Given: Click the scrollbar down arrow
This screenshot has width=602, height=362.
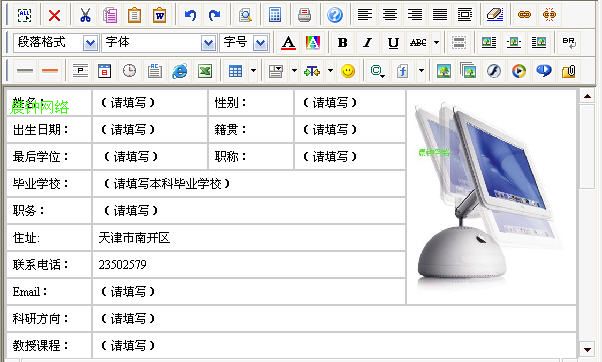Looking at the screenshot, I should coord(587,349).
